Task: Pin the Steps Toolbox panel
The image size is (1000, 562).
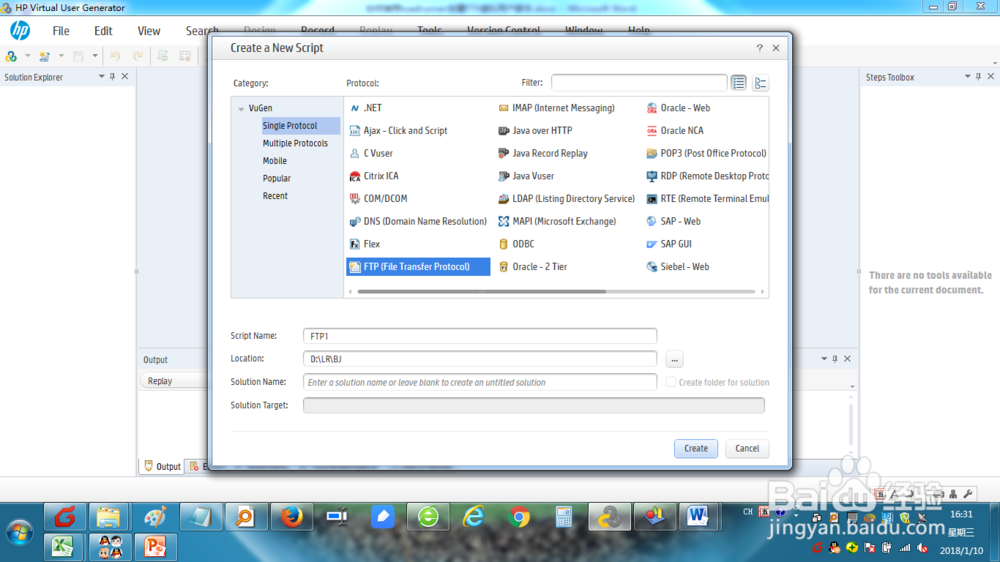Action: (x=978, y=77)
